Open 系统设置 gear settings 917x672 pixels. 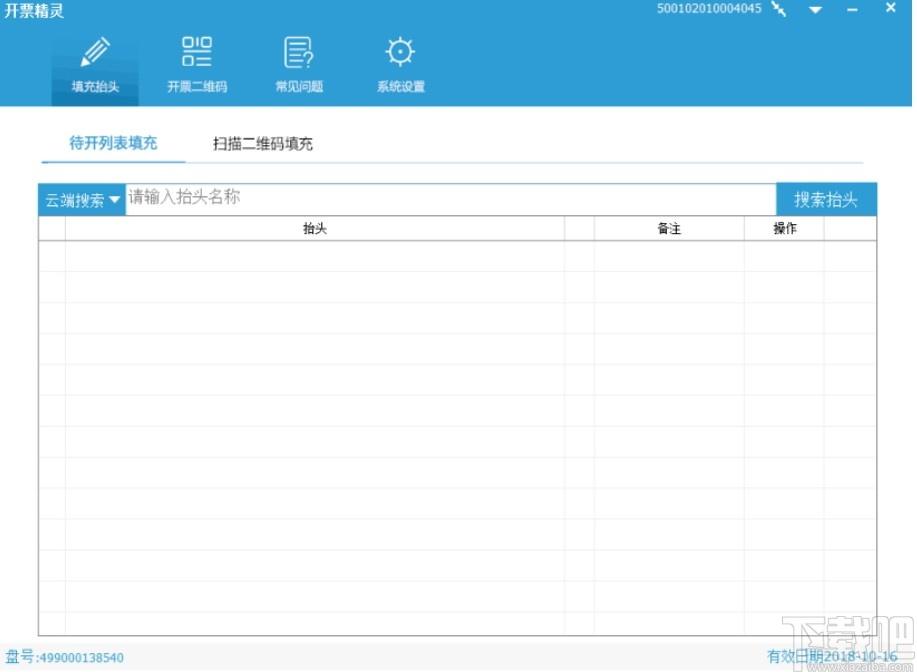tap(401, 66)
